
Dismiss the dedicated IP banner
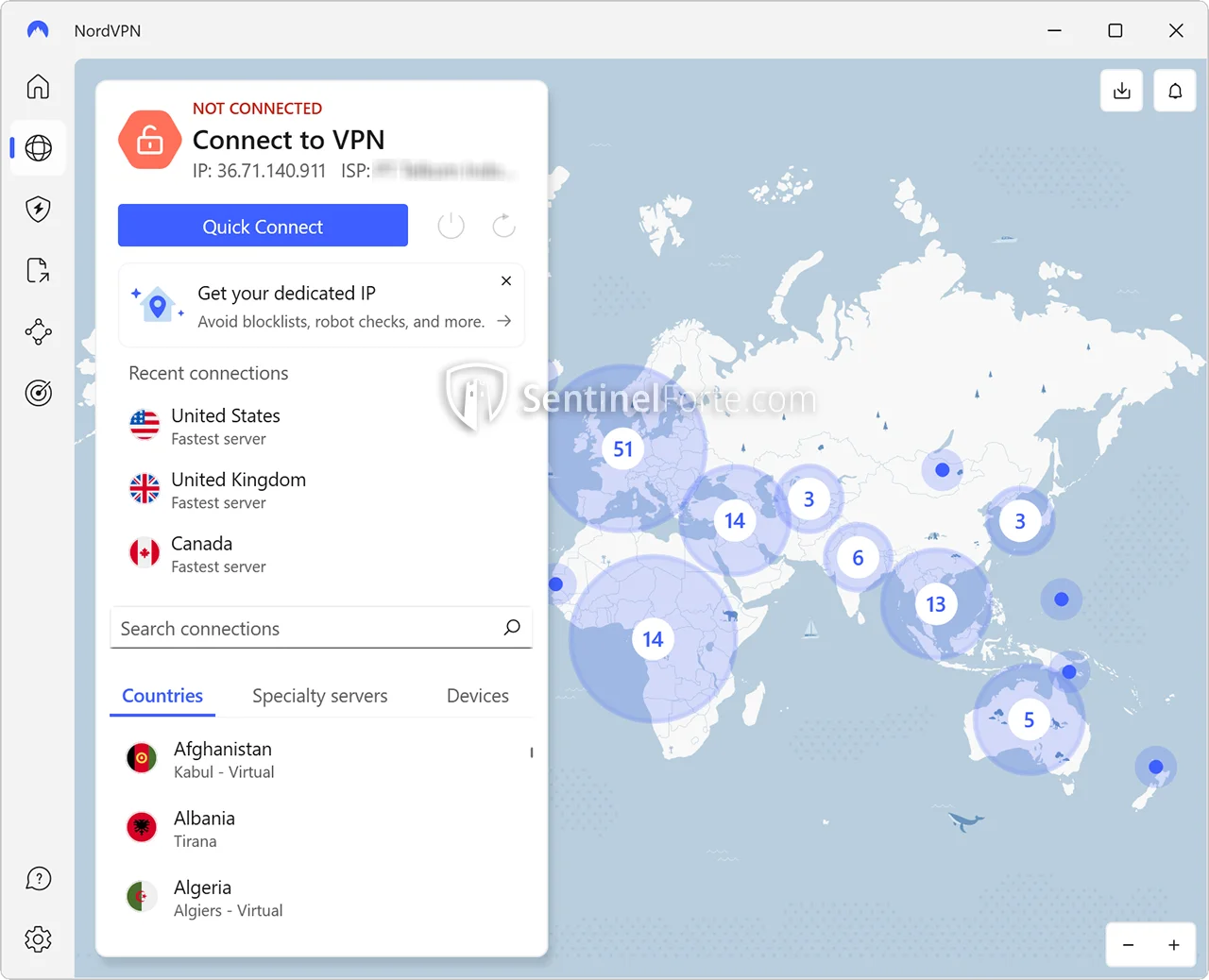point(506,280)
